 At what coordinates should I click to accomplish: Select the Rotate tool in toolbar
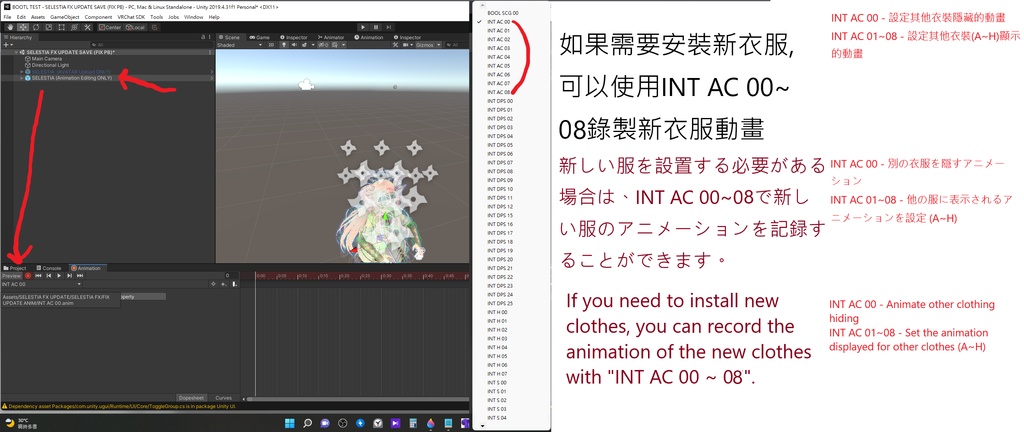click(36, 27)
